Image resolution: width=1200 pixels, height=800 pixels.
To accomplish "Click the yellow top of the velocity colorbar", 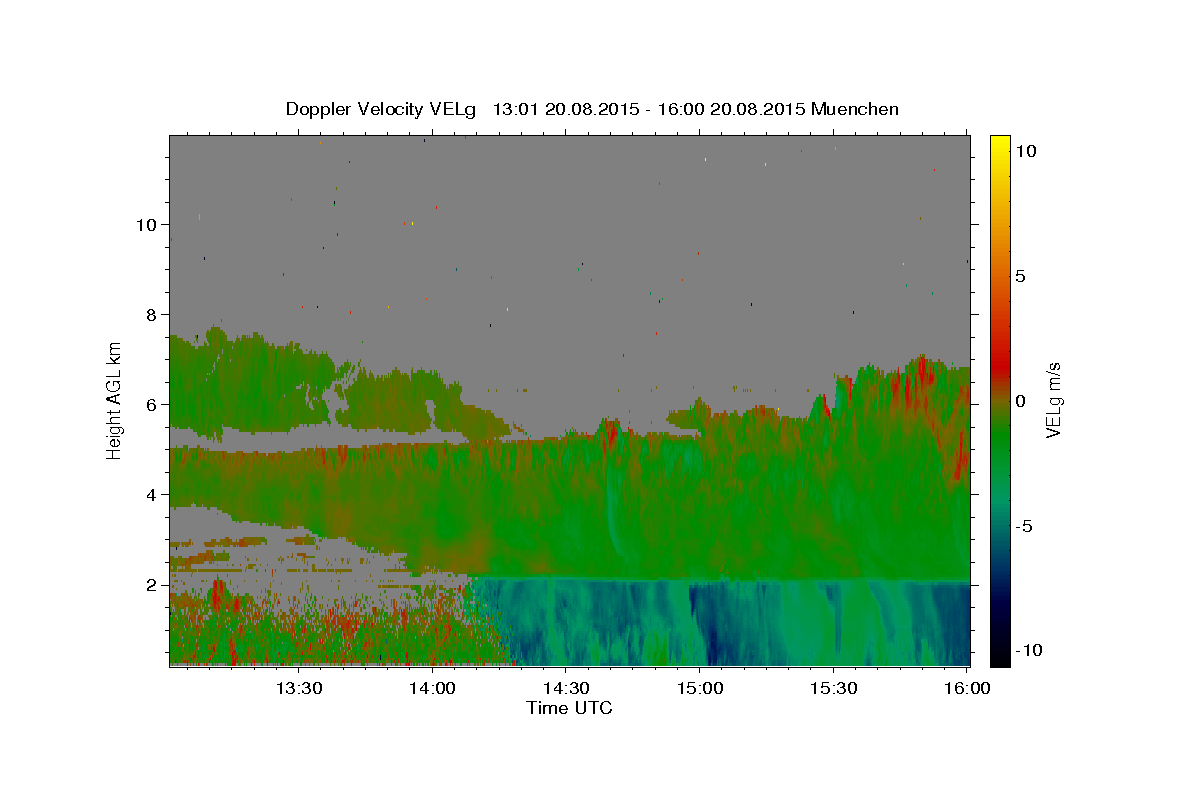I will point(999,142).
